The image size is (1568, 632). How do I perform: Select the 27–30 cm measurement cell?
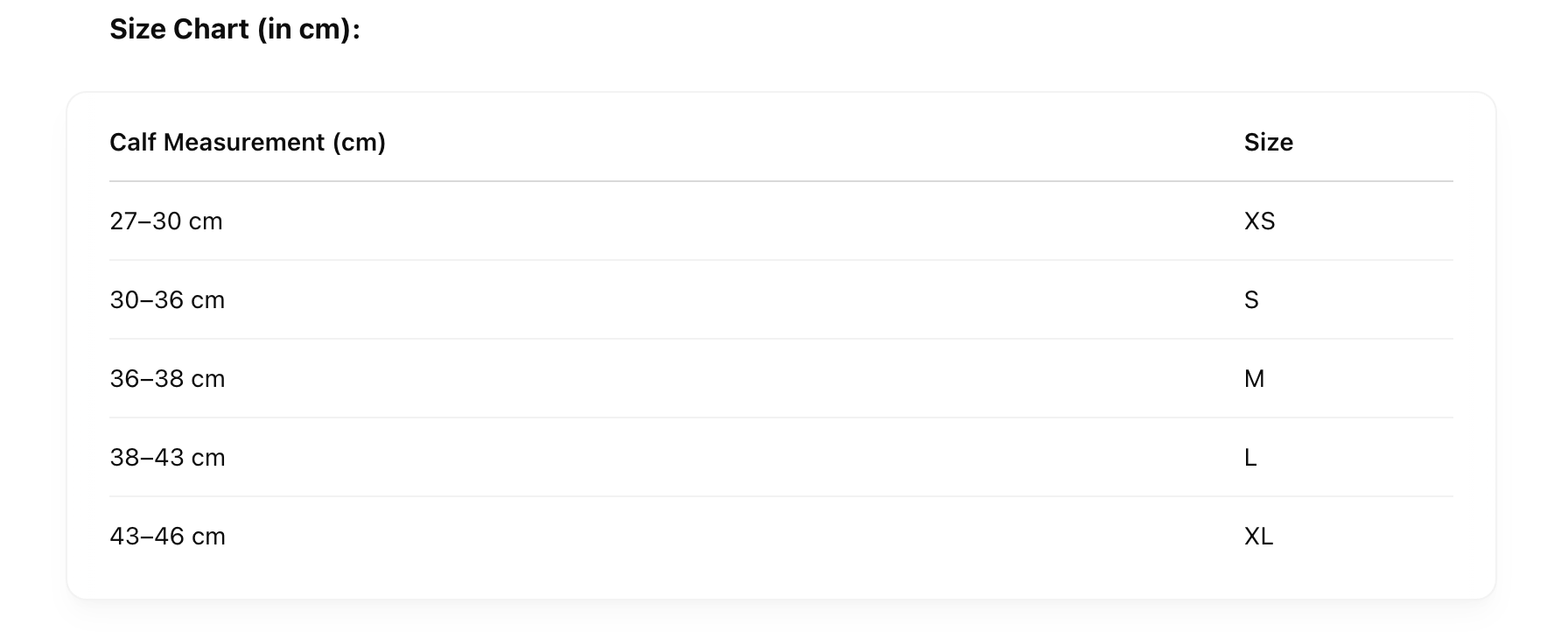click(x=166, y=221)
